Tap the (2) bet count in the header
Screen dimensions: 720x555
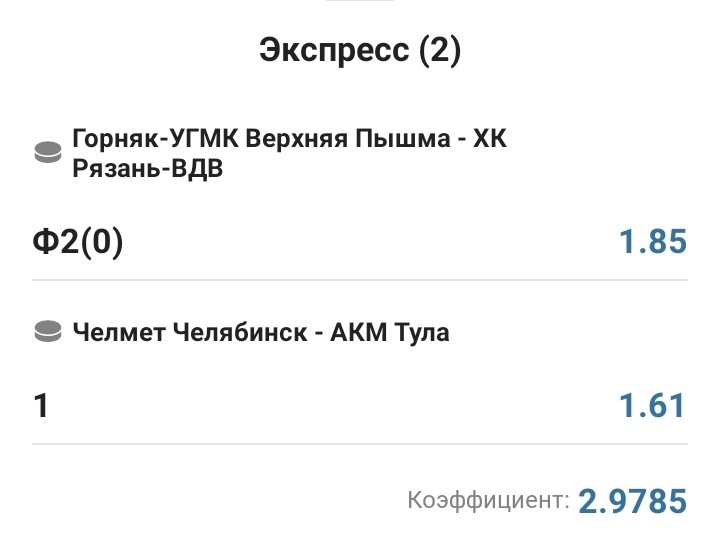tap(438, 51)
